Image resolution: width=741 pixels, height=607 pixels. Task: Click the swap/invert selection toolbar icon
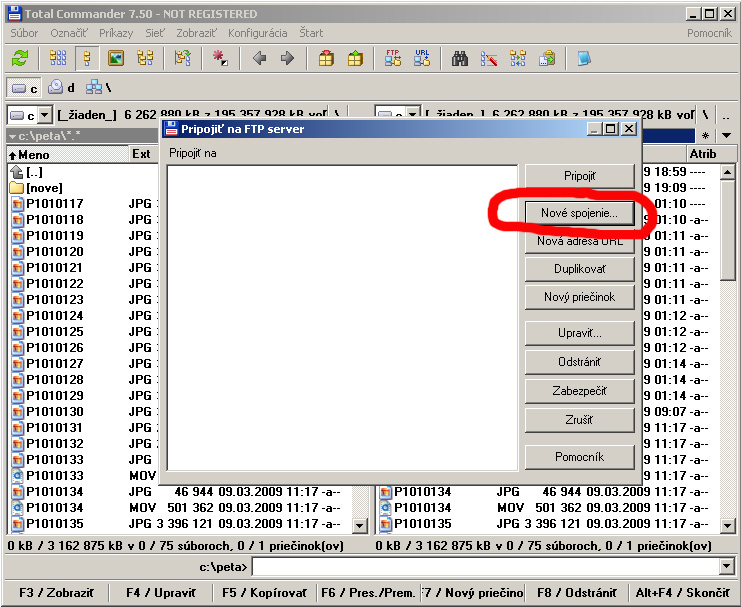(x=182, y=59)
